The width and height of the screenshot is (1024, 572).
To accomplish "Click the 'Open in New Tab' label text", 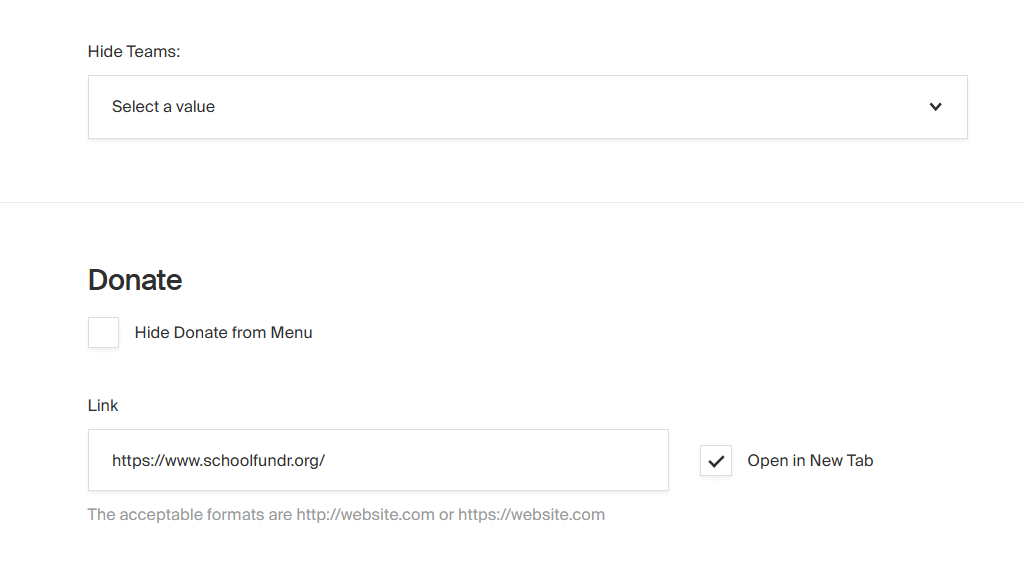I will 810,461.
